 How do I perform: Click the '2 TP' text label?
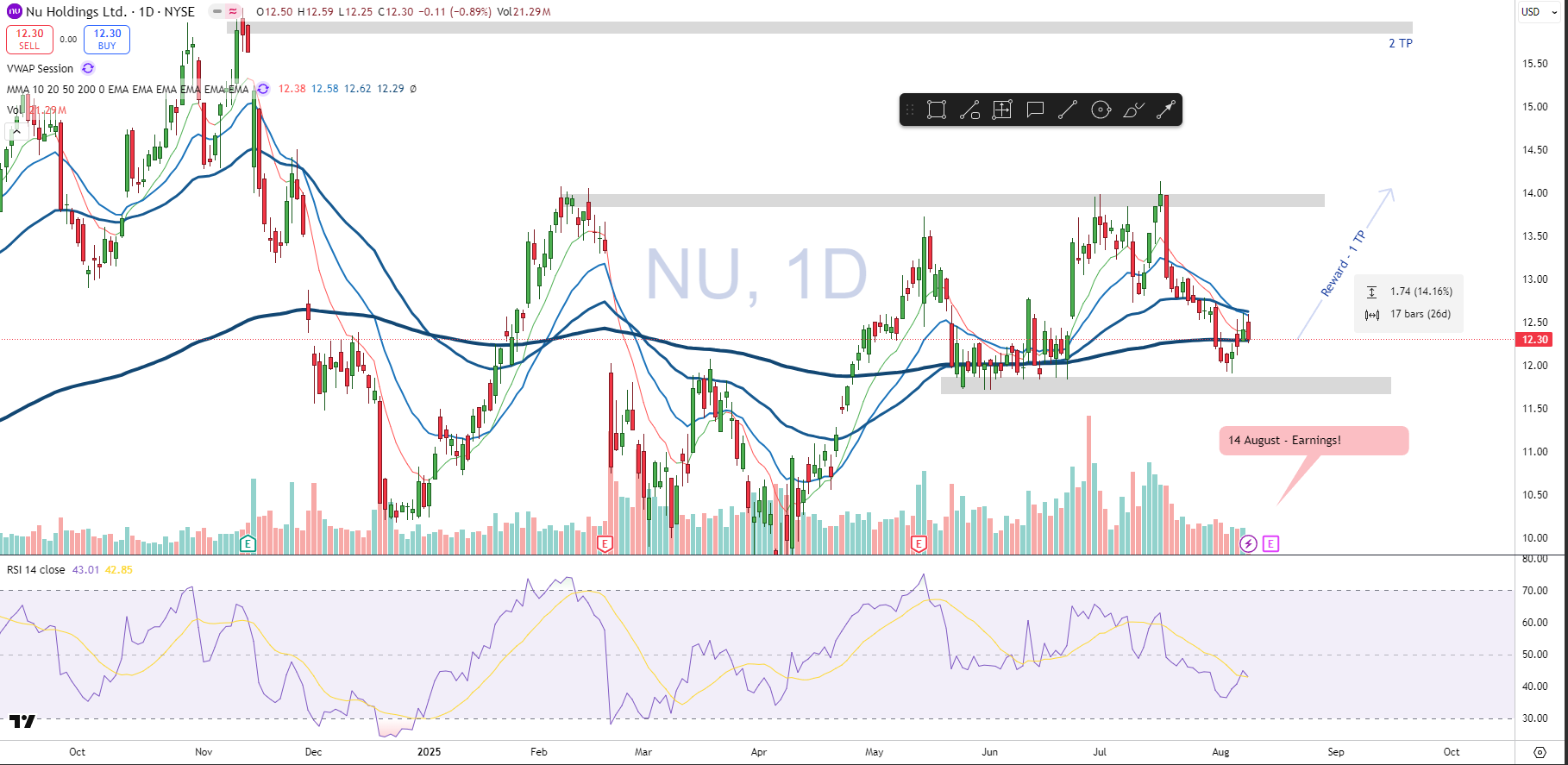point(1401,43)
